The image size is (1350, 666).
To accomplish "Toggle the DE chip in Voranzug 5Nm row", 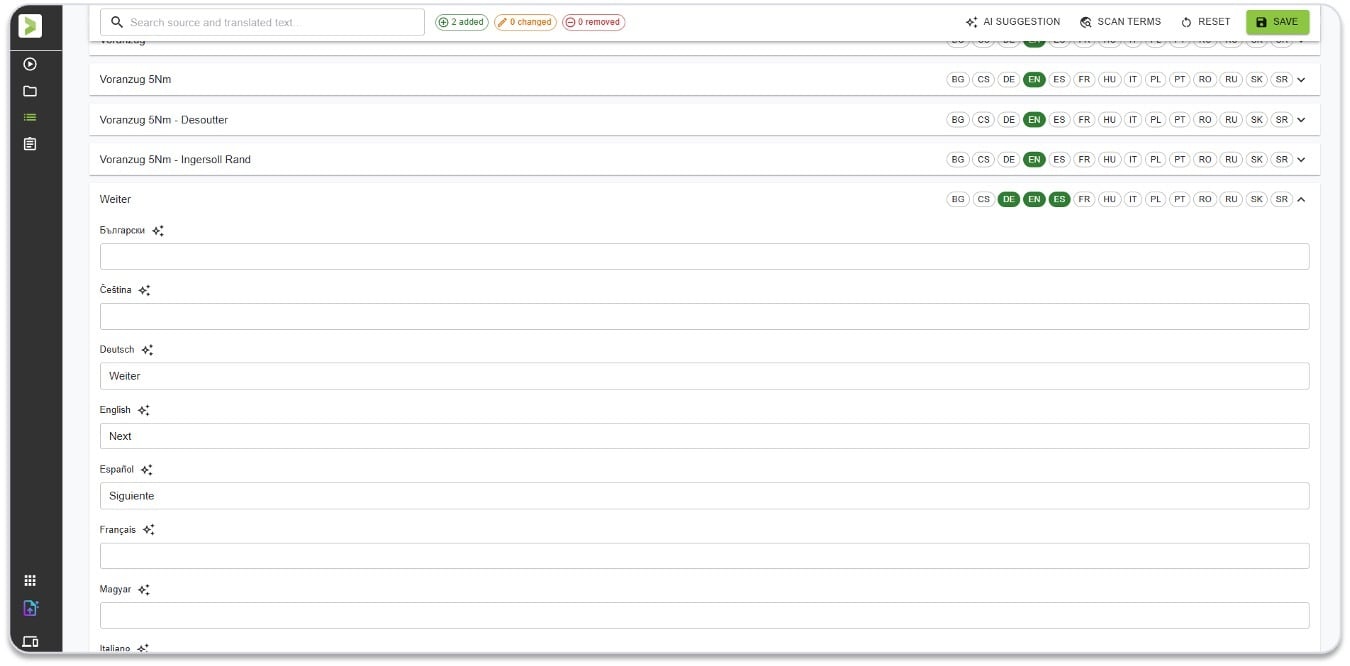I will [x=1009, y=79].
